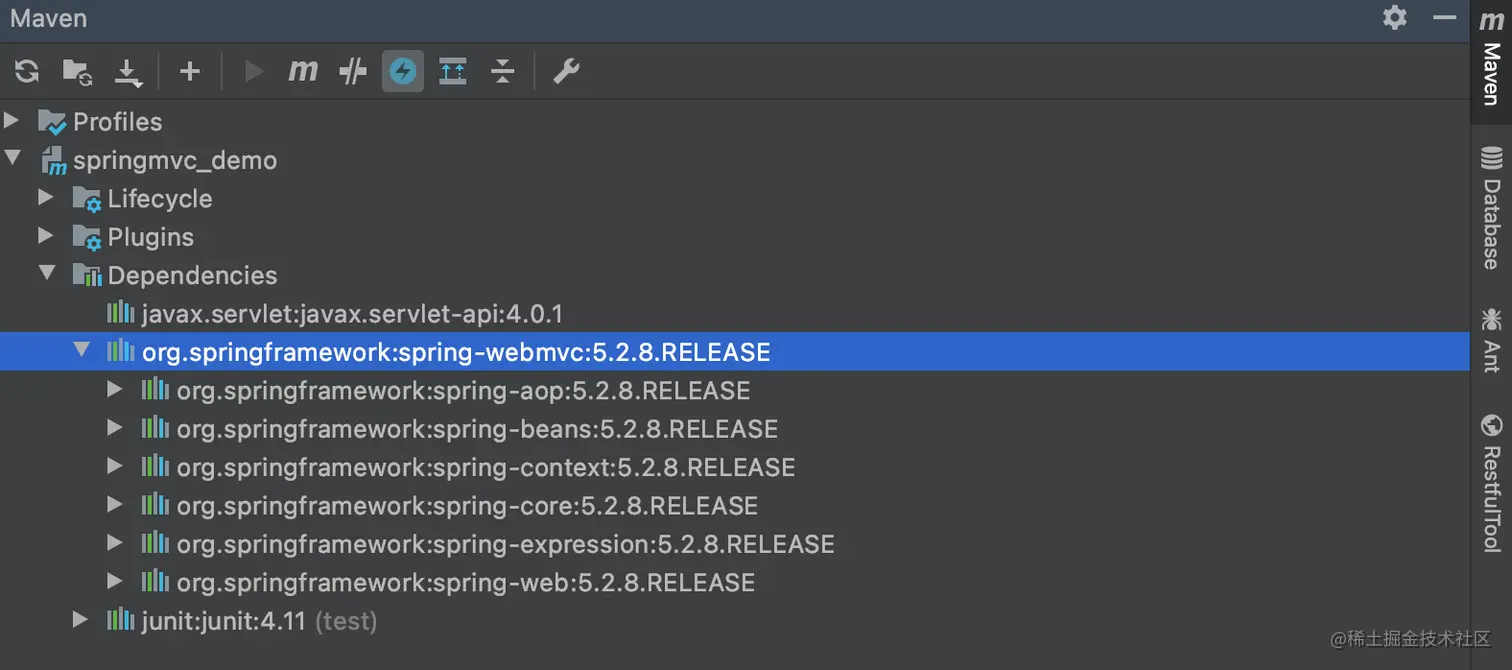Open the RestfulTool side tab
The width and height of the screenshot is (1512, 670).
(1491, 482)
